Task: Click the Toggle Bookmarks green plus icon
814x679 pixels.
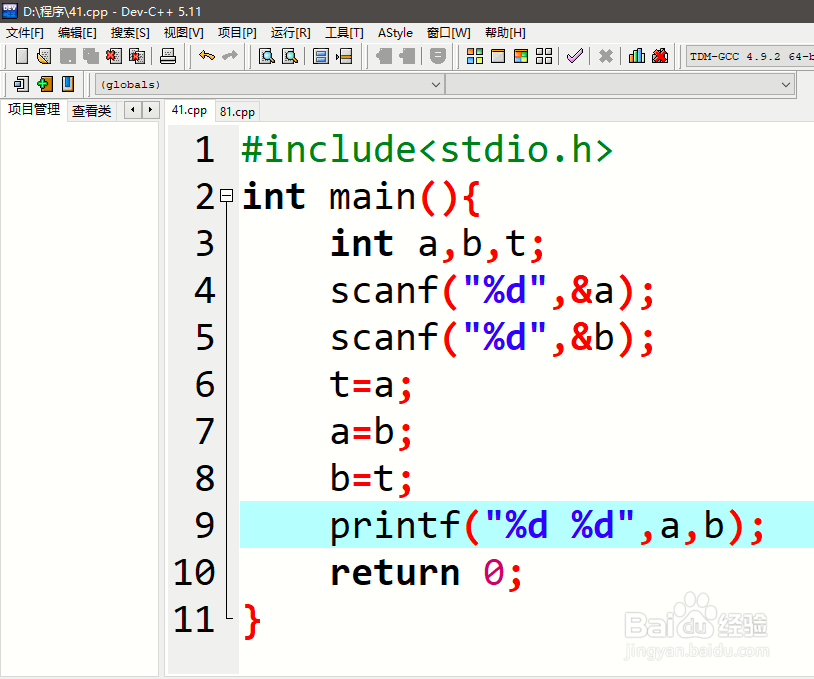Action: 45,84
